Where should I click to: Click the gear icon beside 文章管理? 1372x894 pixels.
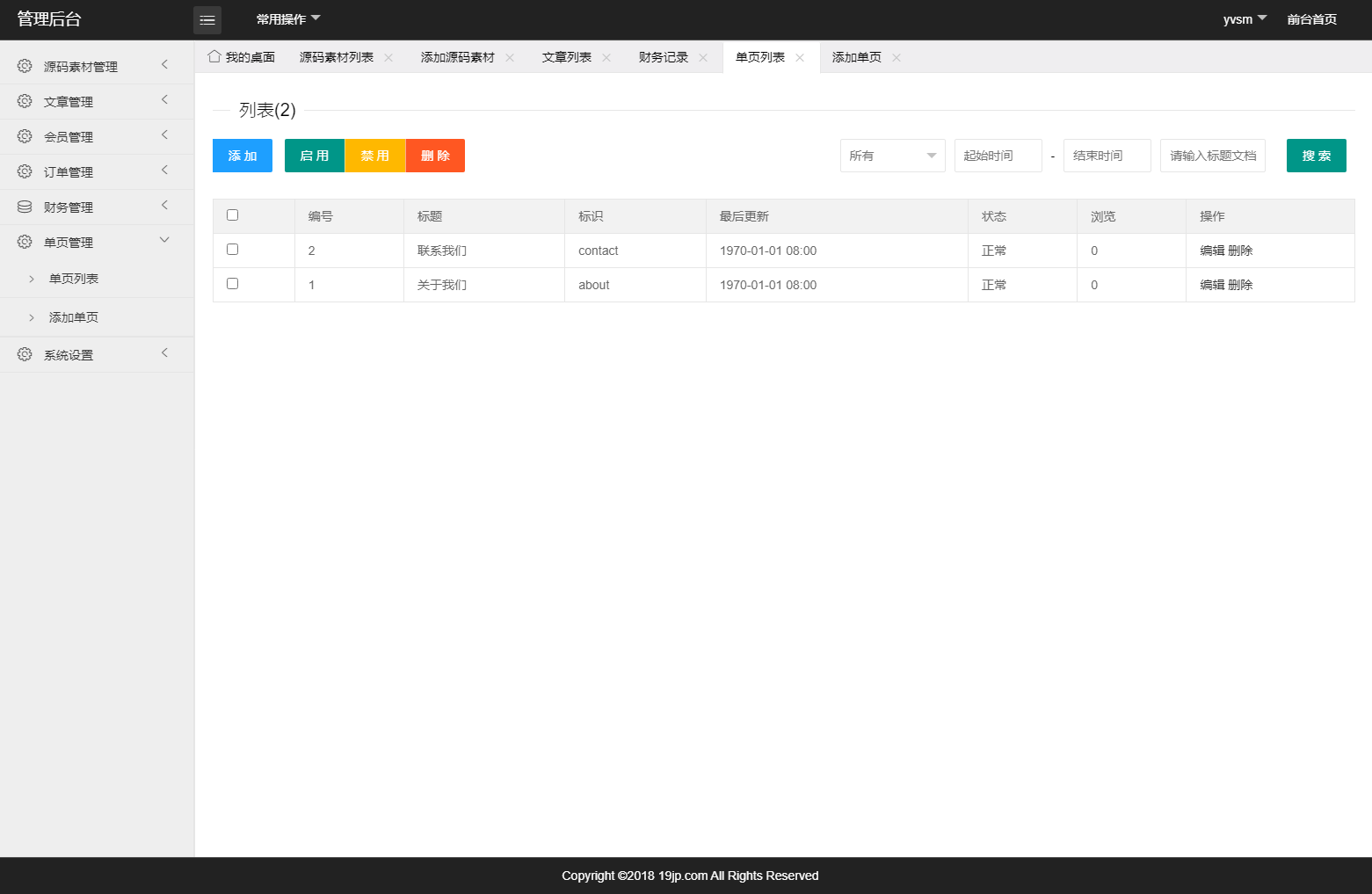coord(25,101)
